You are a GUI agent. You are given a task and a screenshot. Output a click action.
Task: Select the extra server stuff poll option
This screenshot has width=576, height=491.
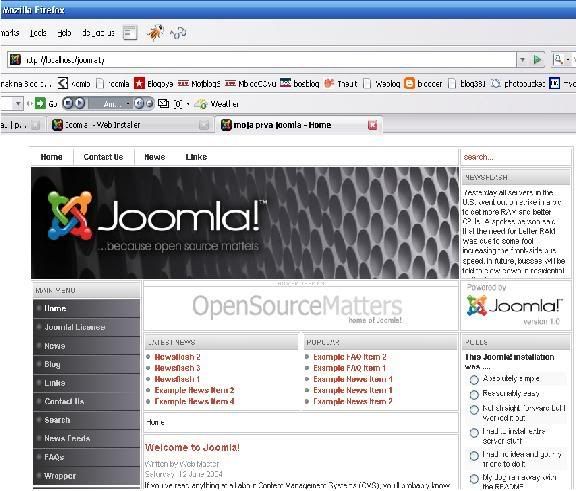pos(474,433)
